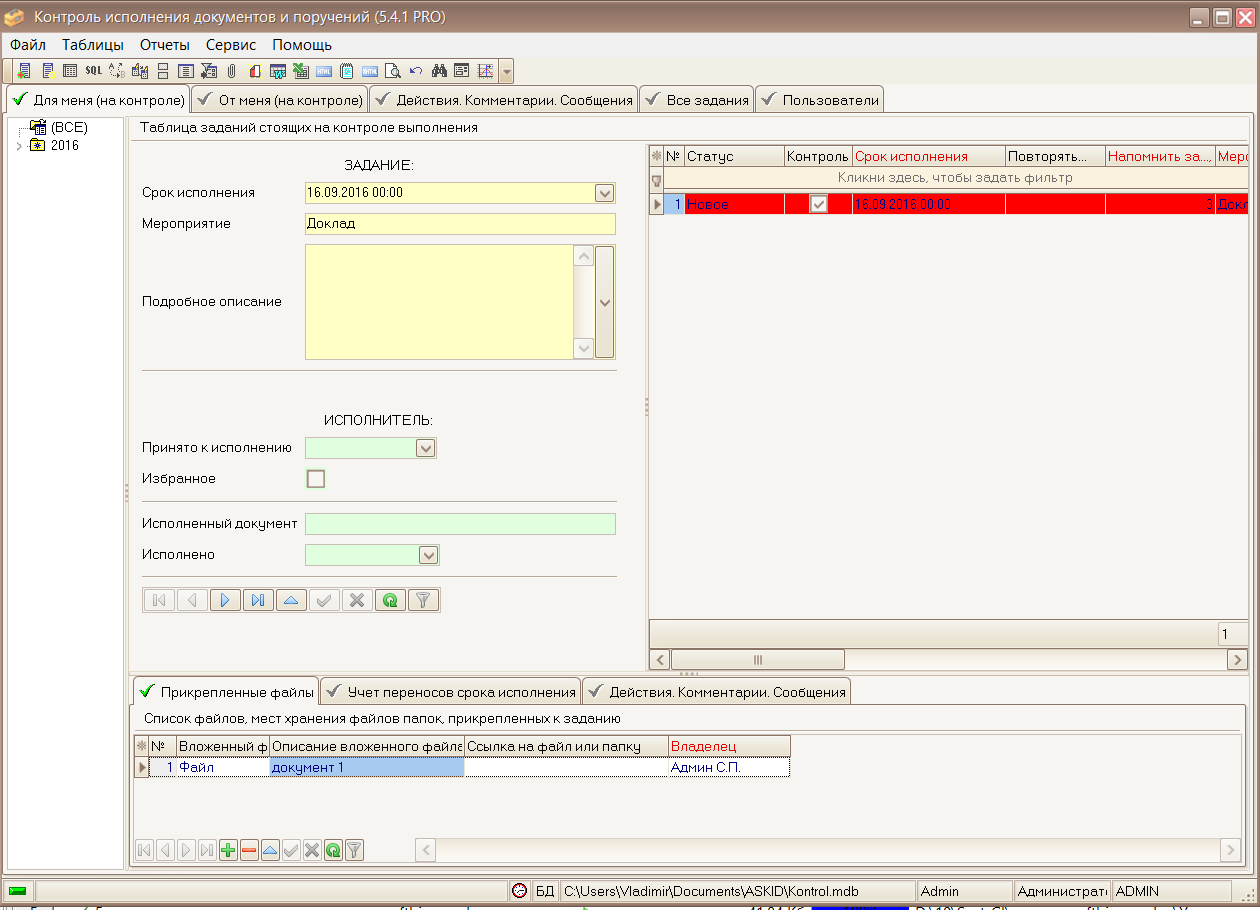
Task: Click the print preview magnifier toolbar icon
Action: pos(392,71)
